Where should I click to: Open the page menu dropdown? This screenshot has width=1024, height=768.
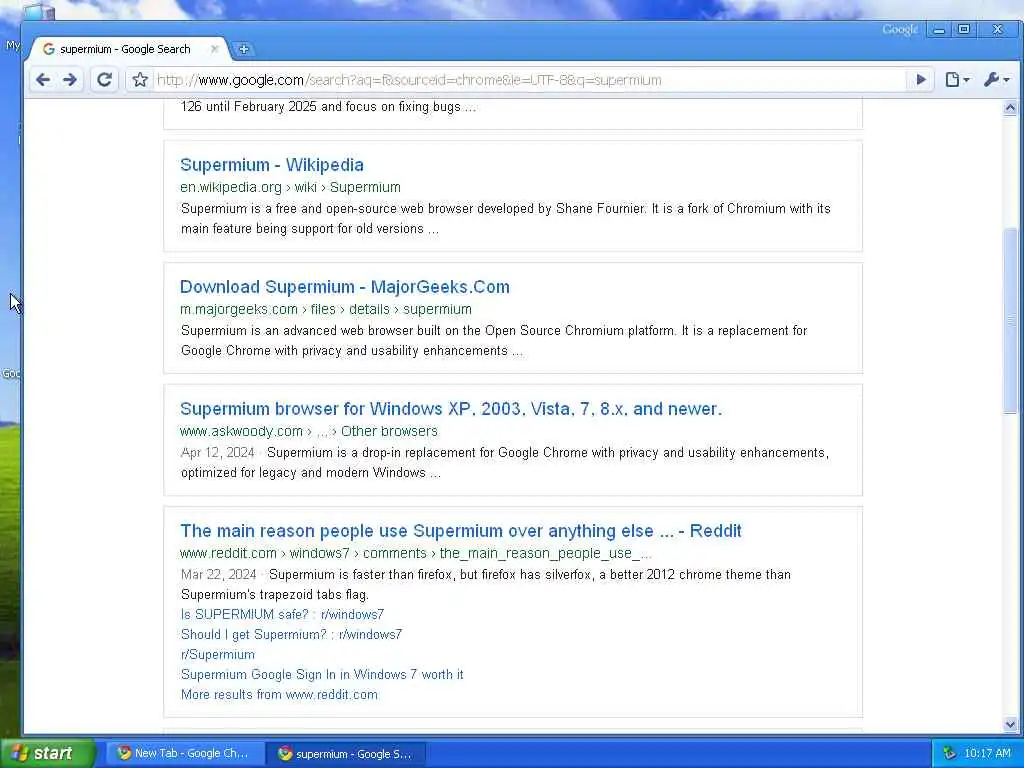[x=957, y=80]
